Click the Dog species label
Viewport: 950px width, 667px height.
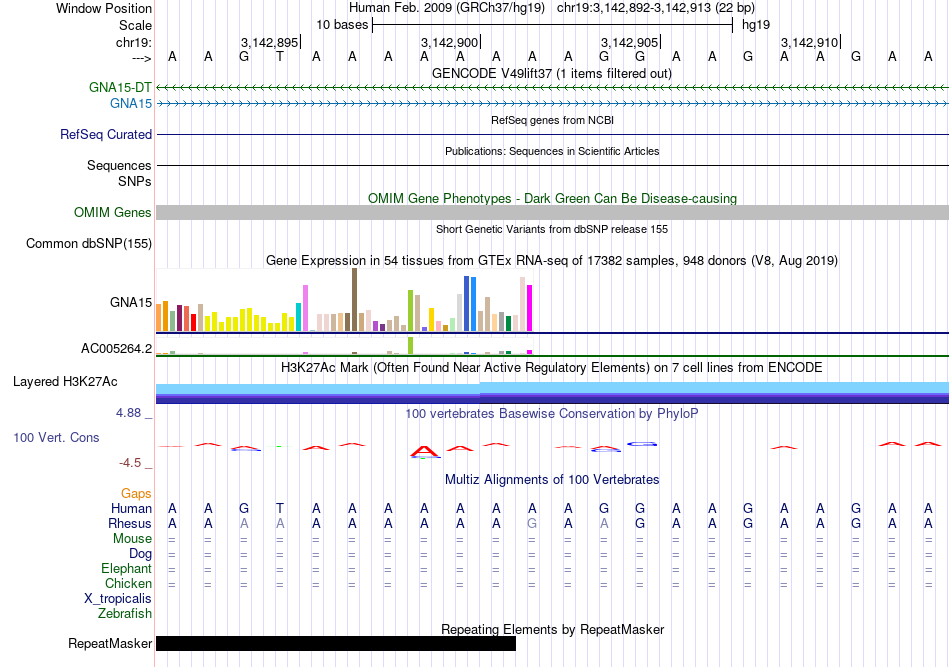[x=141, y=554]
